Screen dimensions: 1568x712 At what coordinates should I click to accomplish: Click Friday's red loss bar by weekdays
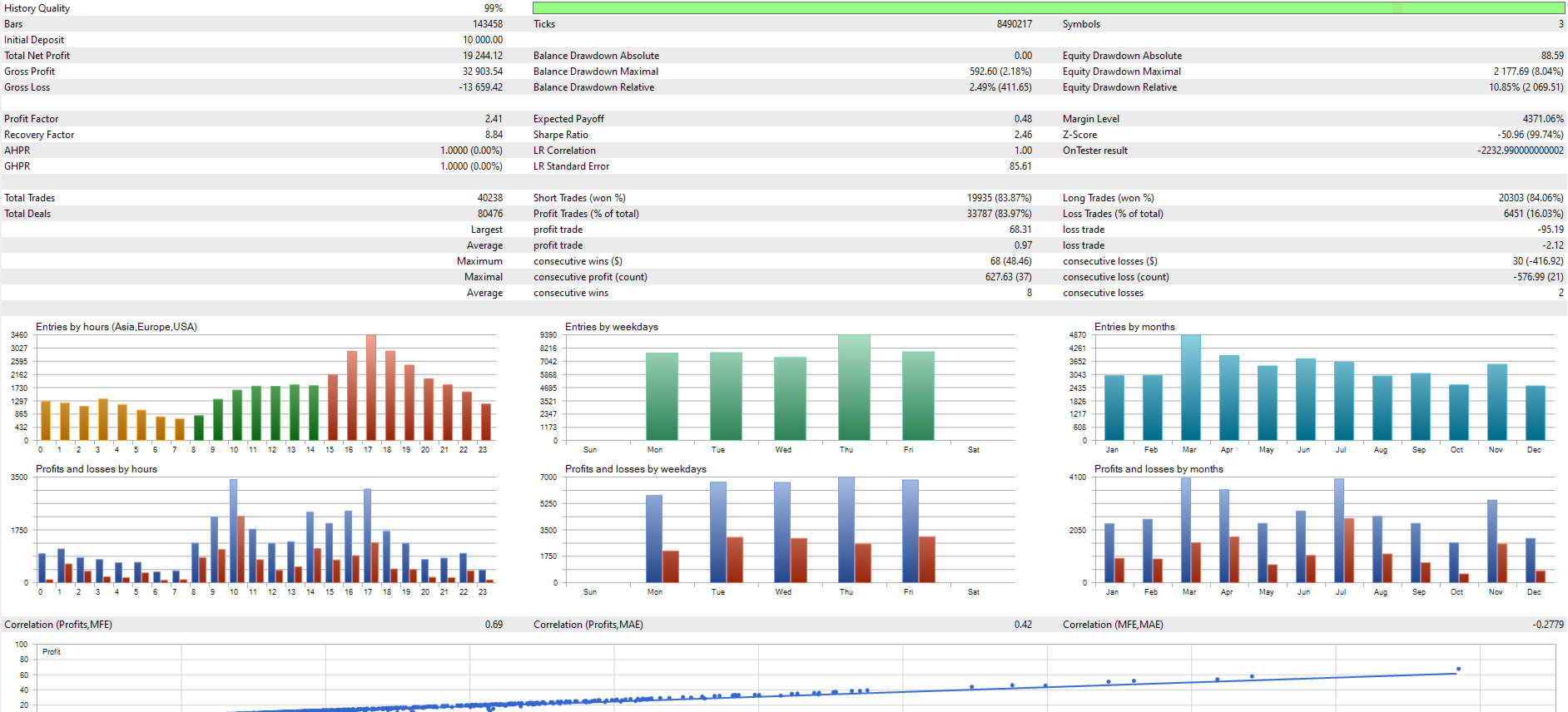coord(927,560)
